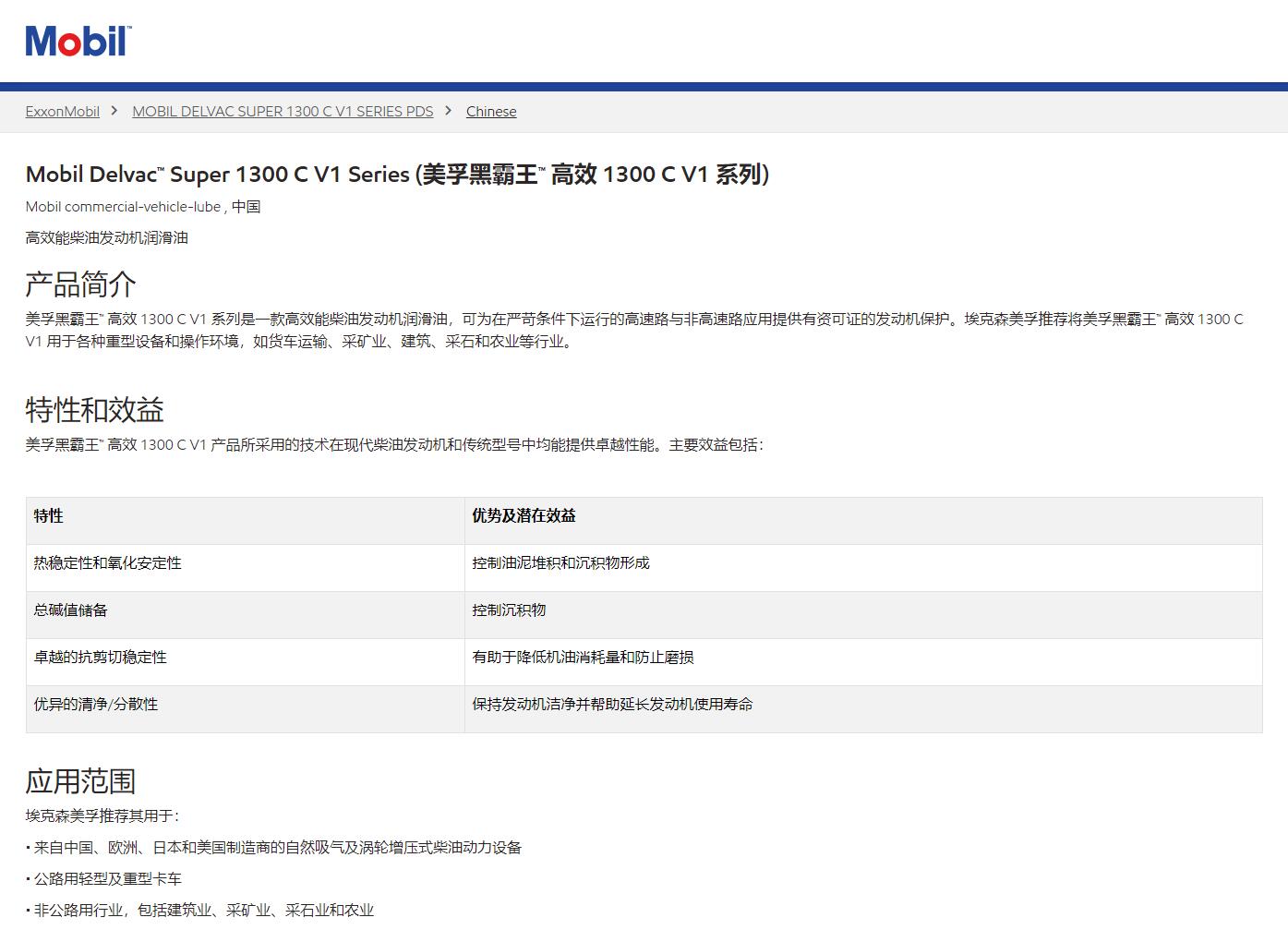Click the '特性' table header cell
This screenshot has height=942, width=1288.
[x=246, y=521]
